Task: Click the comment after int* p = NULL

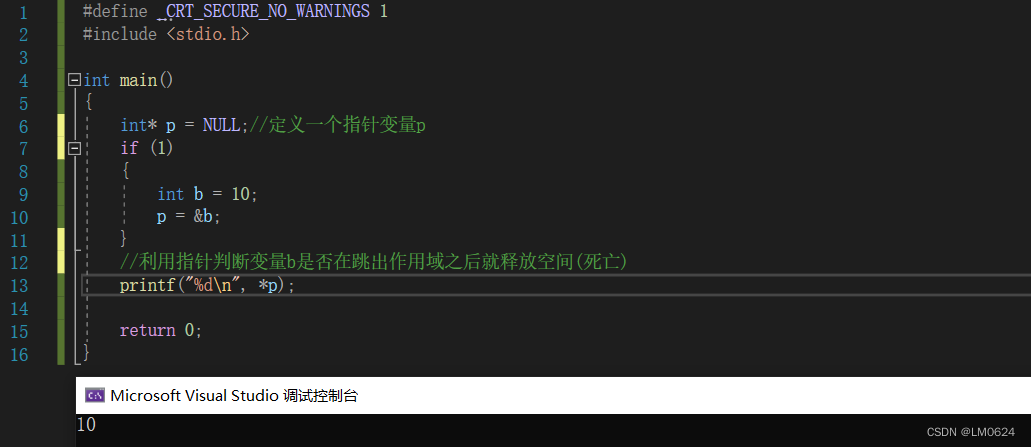Action: tap(338, 125)
